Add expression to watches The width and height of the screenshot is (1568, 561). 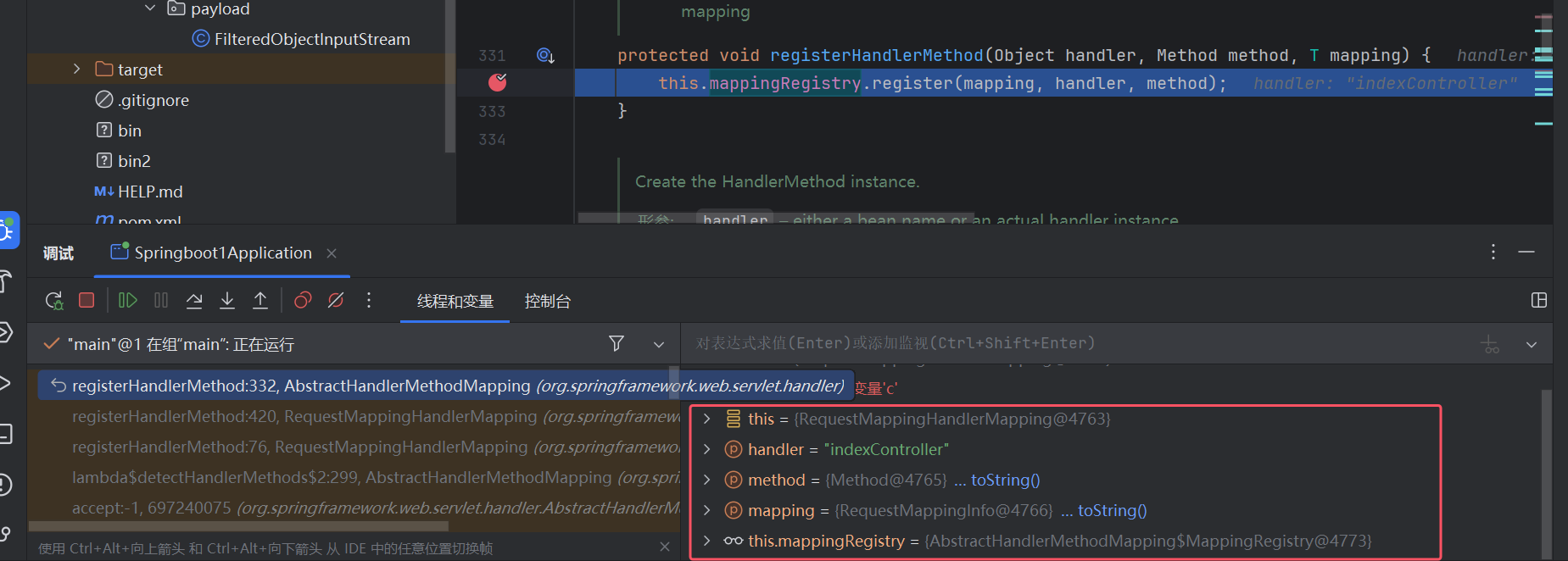[x=1490, y=344]
